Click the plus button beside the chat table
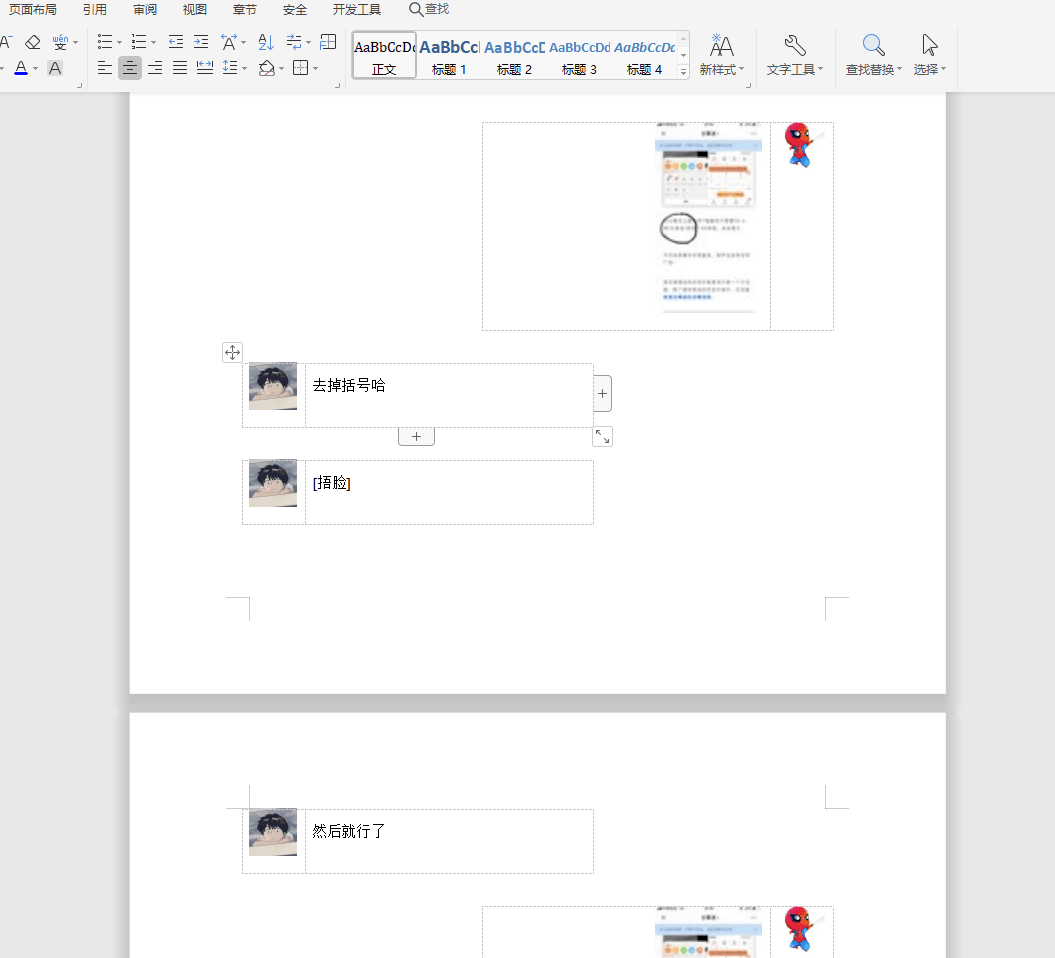Image resolution: width=1055 pixels, height=958 pixels. tap(601, 393)
